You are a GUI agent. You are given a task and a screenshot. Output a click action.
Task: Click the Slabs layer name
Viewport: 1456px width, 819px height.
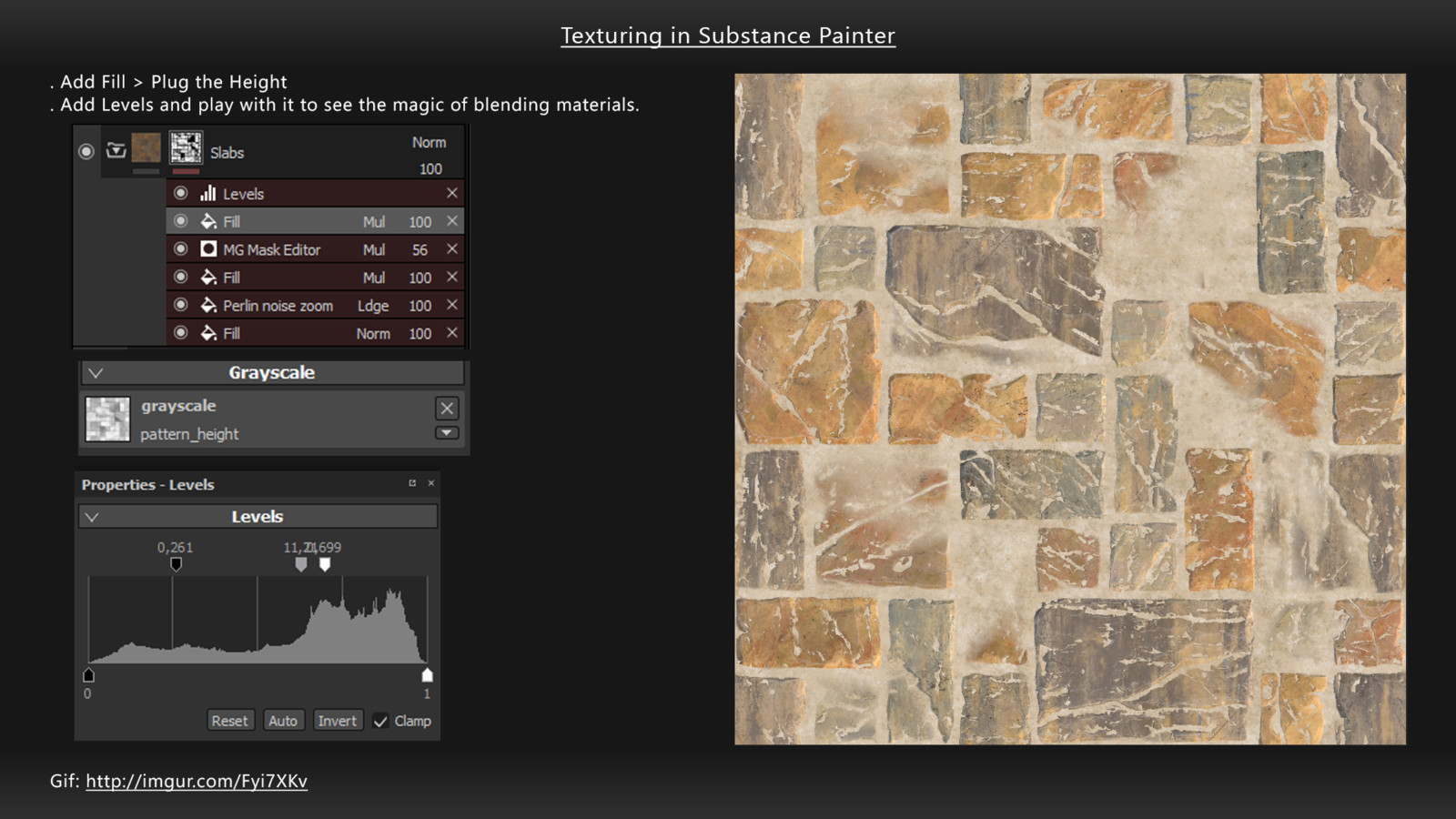227,153
